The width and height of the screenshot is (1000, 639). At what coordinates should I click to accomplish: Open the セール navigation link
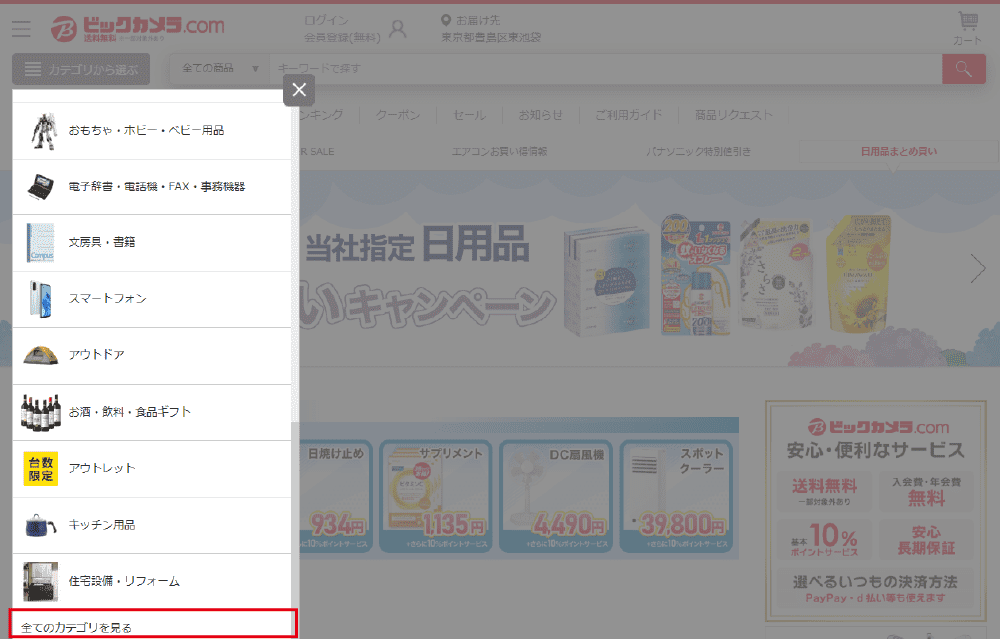coord(469,115)
